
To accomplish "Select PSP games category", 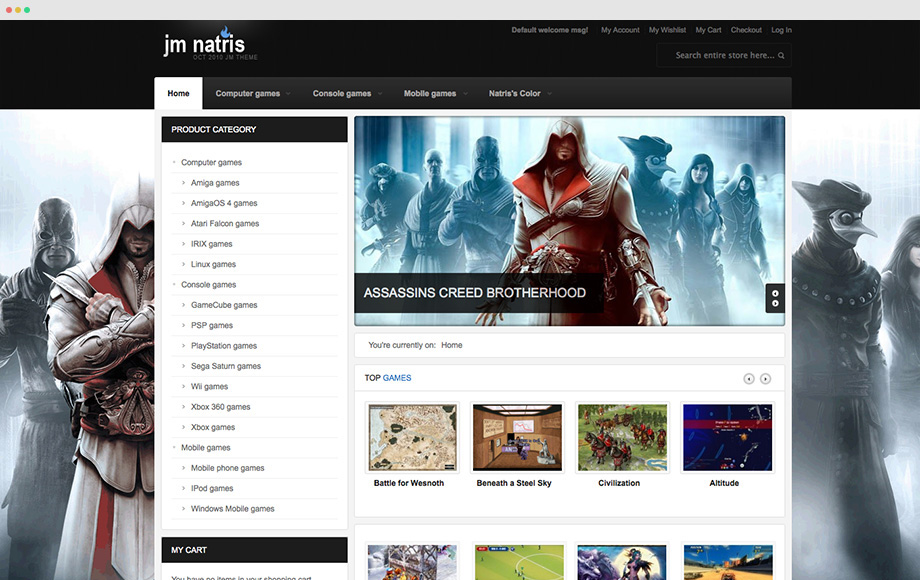I will pyautogui.click(x=212, y=325).
